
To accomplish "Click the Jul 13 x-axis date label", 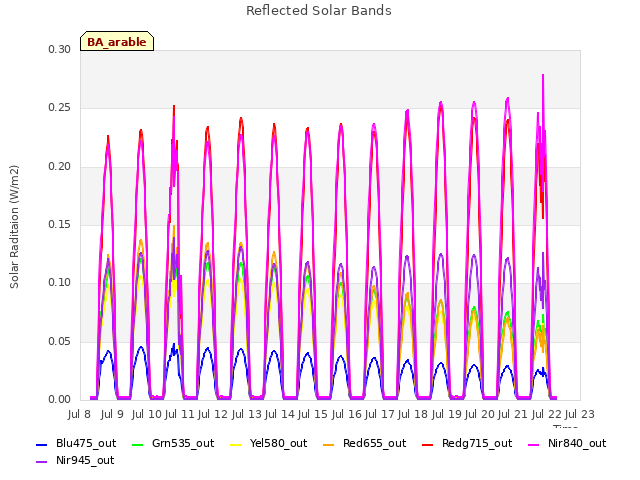I will [x=247, y=414].
